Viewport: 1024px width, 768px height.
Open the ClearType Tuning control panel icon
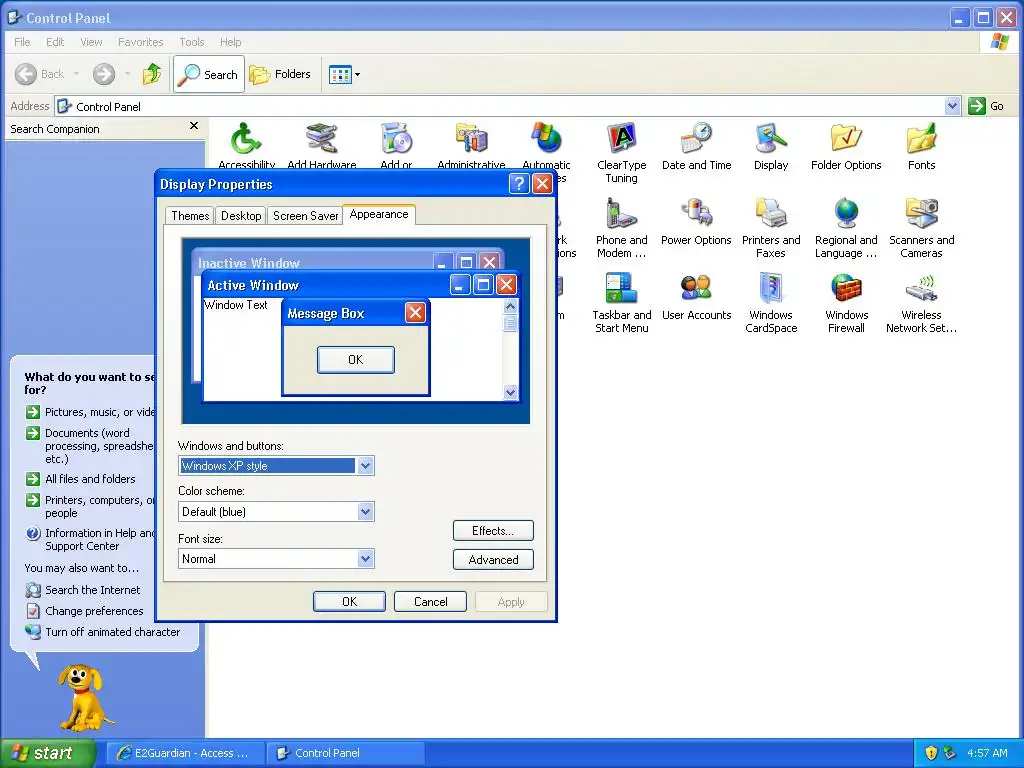tap(621, 152)
